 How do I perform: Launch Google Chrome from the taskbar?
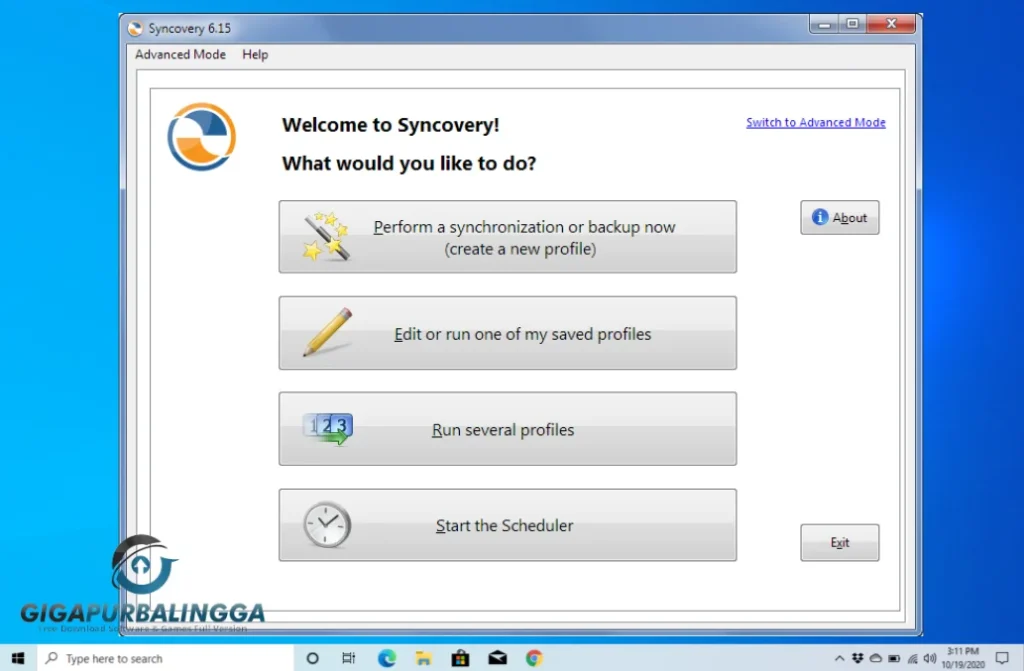535,658
